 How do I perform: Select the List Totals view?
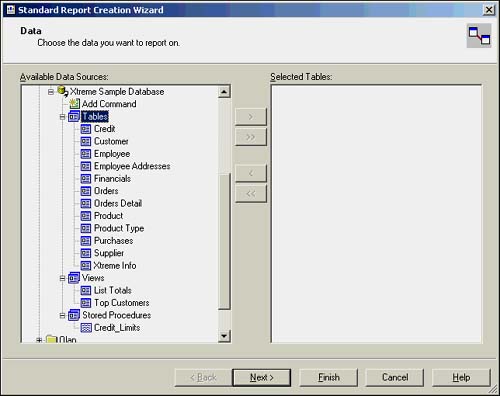pos(113,291)
